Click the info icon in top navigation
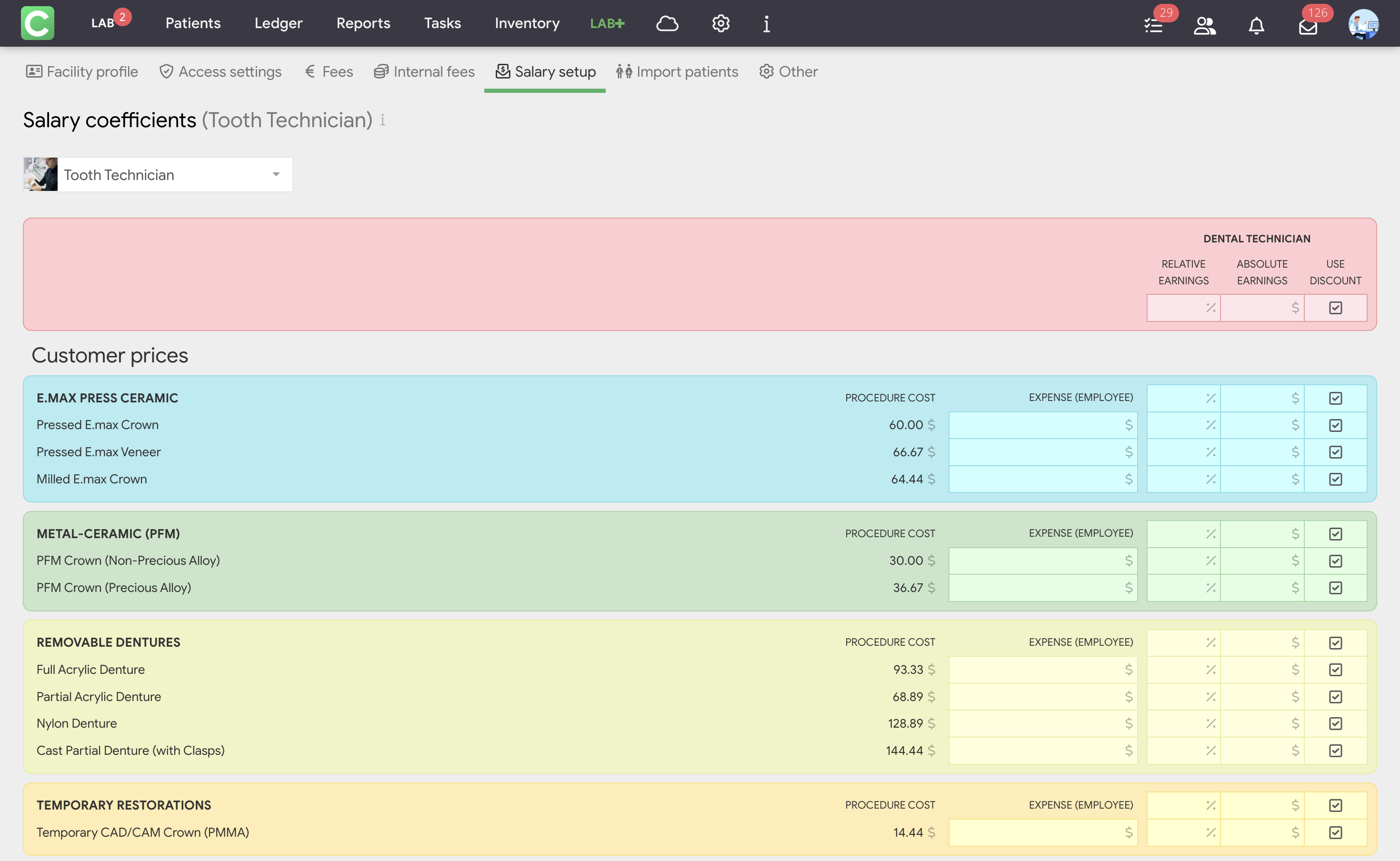This screenshot has width=1400, height=861. pos(766,23)
